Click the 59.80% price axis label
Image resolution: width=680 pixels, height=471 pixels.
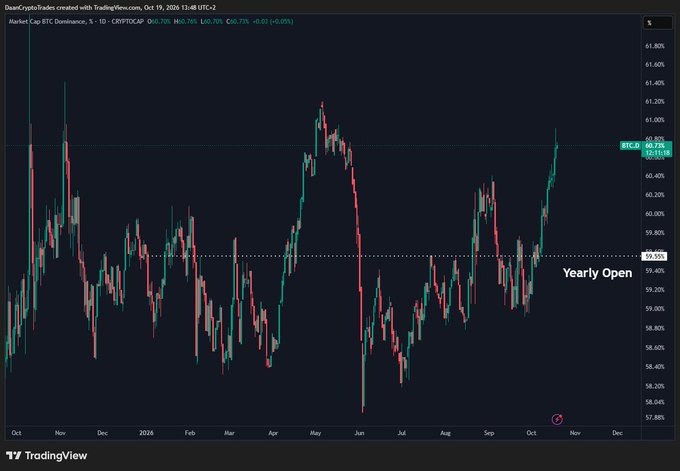[655, 232]
